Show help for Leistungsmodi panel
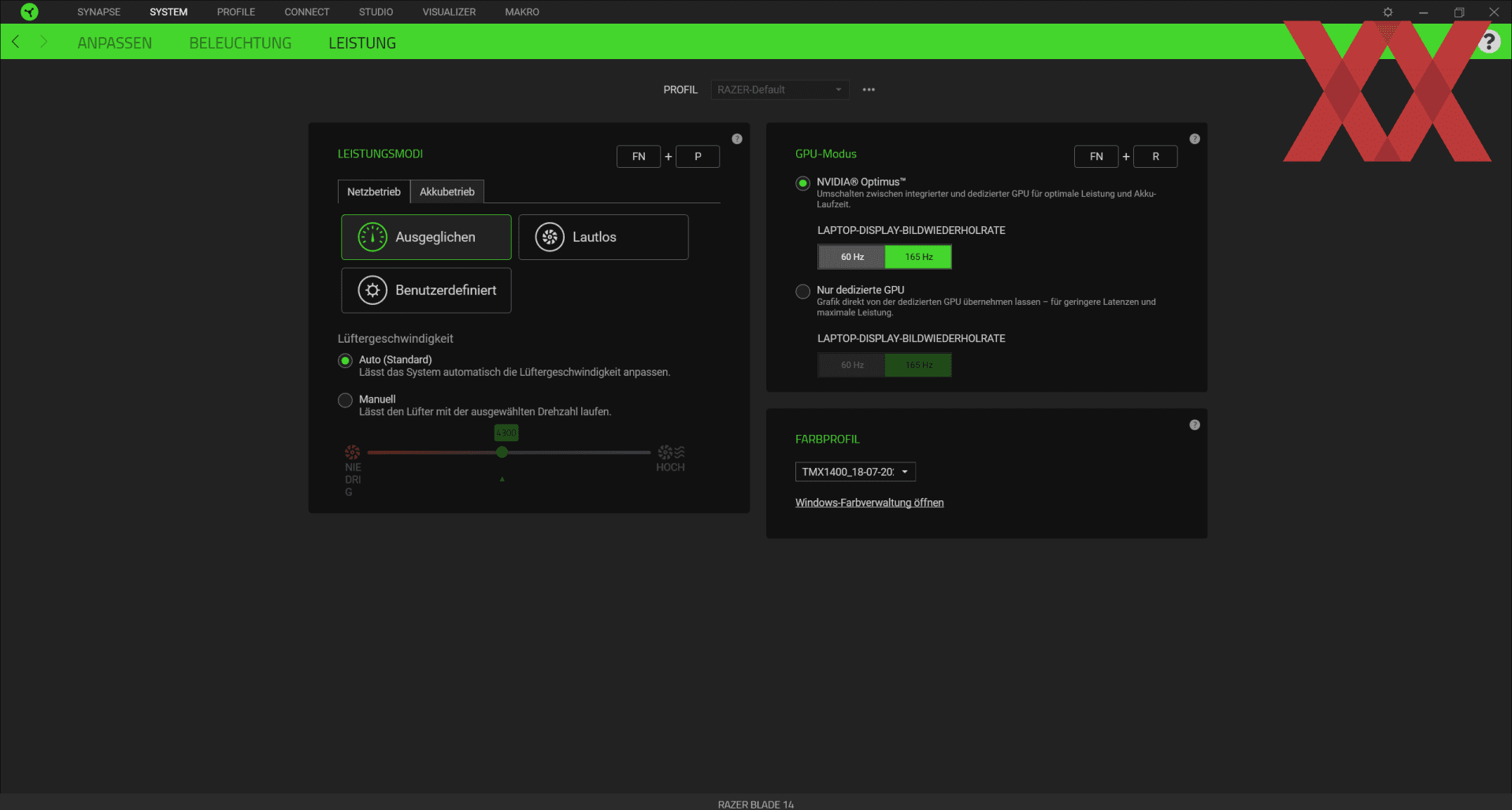Image resolution: width=1512 pixels, height=810 pixels. coord(737,139)
